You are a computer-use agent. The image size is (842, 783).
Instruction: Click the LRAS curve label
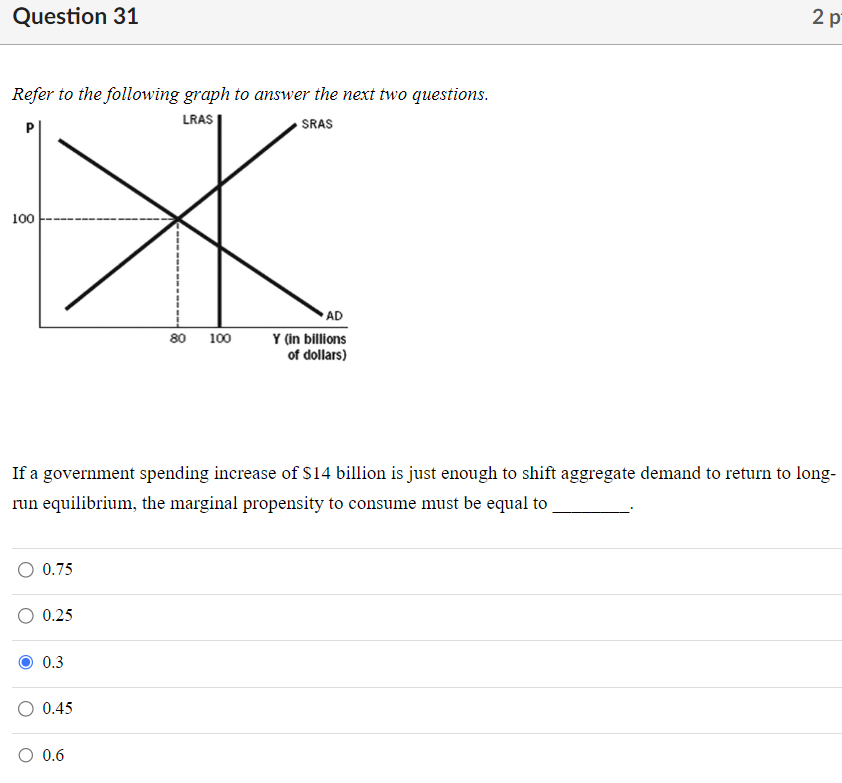coord(196,119)
